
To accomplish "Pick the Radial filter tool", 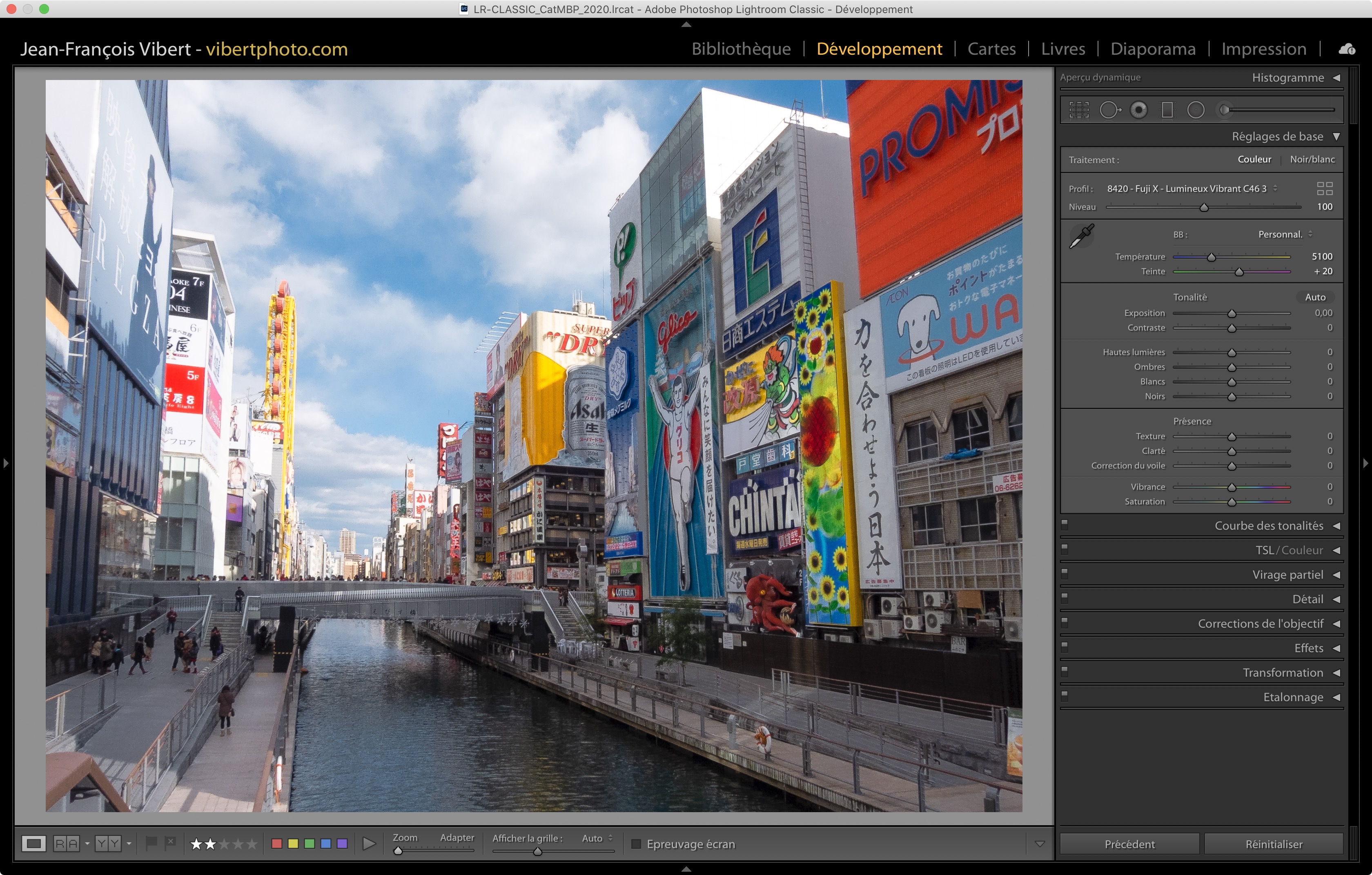I will [x=1195, y=110].
